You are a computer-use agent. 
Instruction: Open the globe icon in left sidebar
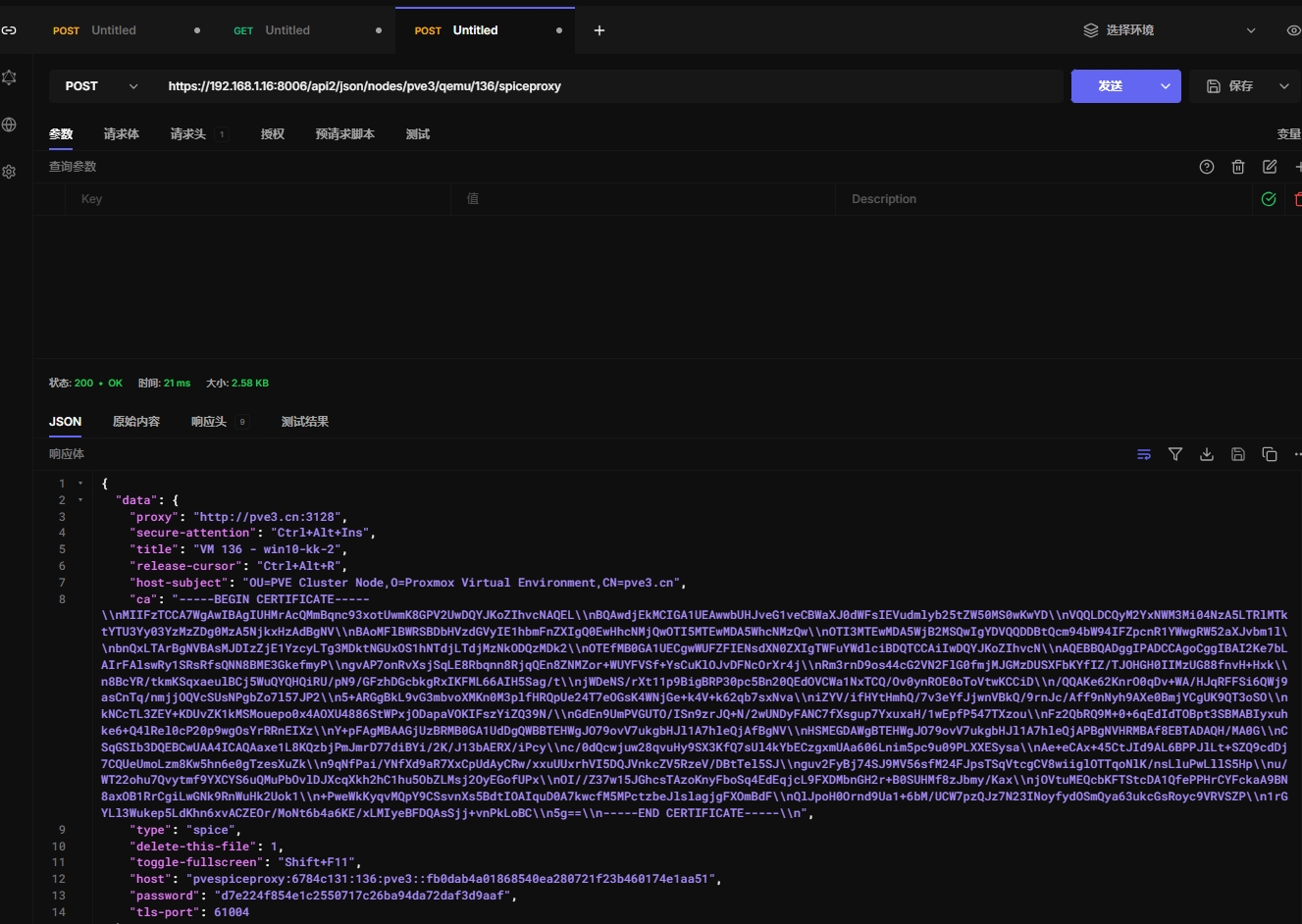10,125
